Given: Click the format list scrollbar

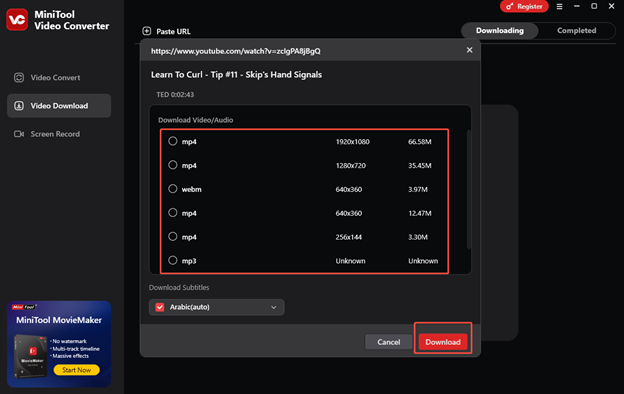Looking at the screenshot, I should [468, 189].
